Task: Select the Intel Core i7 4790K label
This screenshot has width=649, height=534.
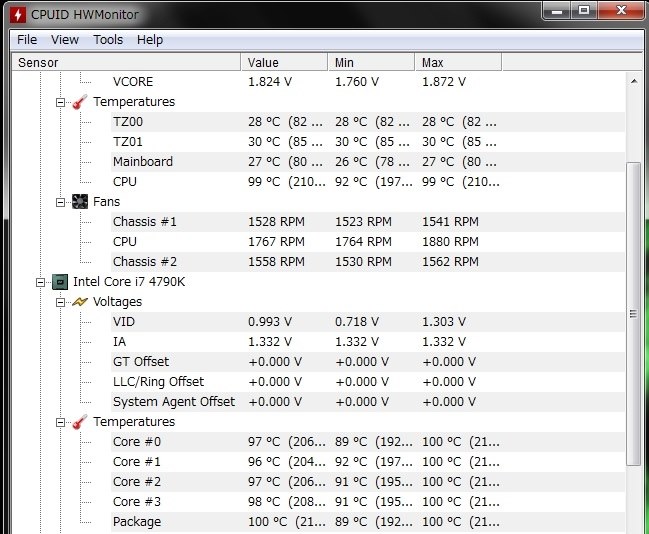Action: (129, 282)
